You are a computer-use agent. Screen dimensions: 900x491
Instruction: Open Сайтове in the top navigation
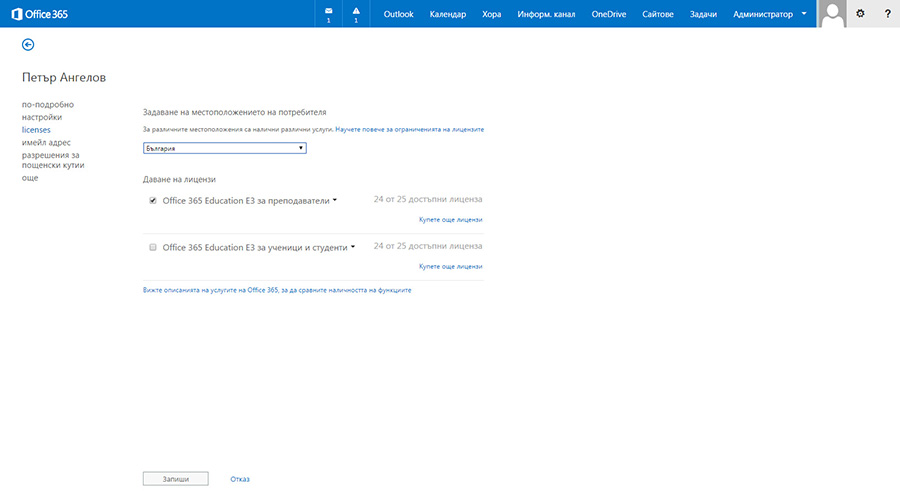[658, 14]
